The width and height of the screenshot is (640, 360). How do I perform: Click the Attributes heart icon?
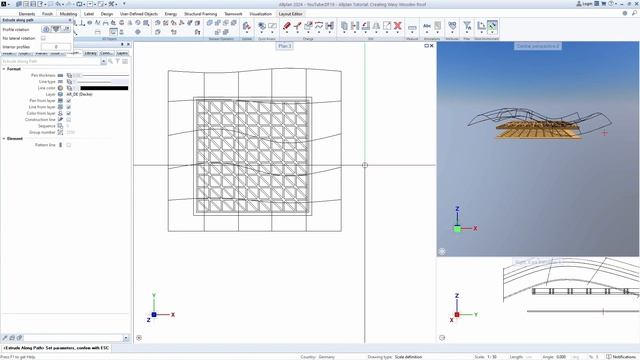coord(452,26)
